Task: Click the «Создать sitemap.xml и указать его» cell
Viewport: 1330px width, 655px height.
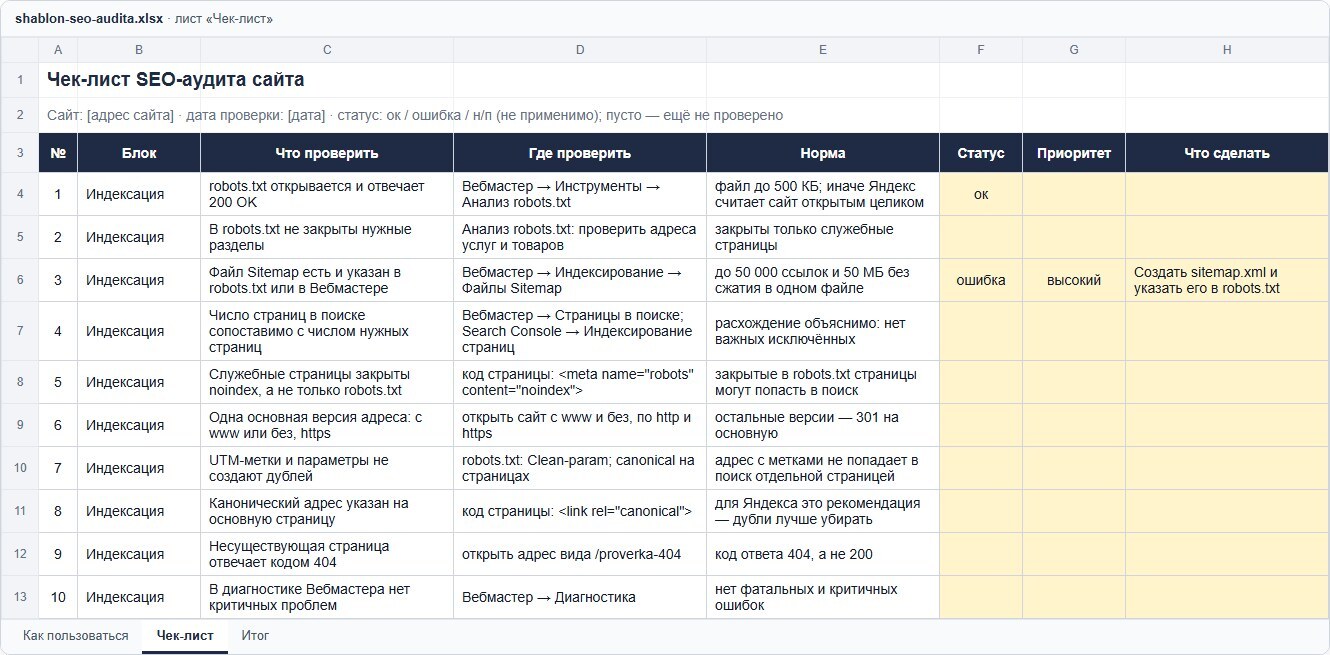Action: click(x=1227, y=280)
